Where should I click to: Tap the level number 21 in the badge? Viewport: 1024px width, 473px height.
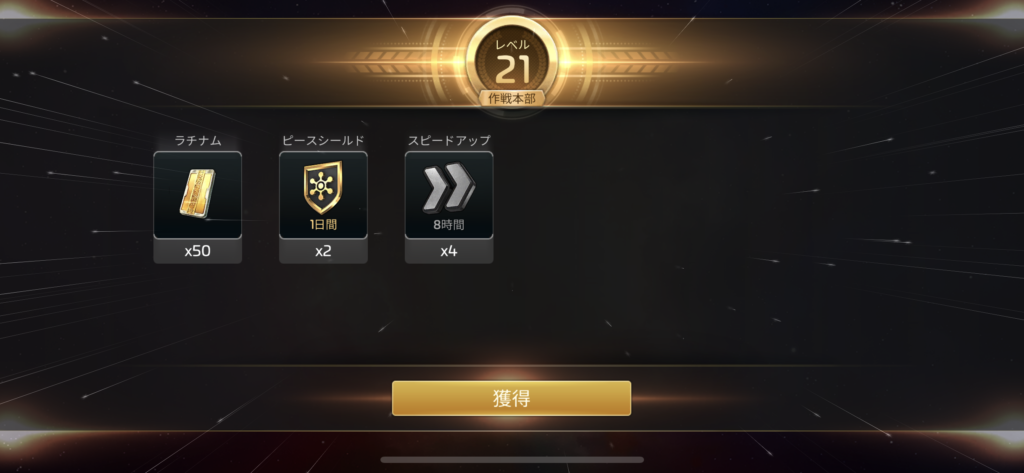512,70
